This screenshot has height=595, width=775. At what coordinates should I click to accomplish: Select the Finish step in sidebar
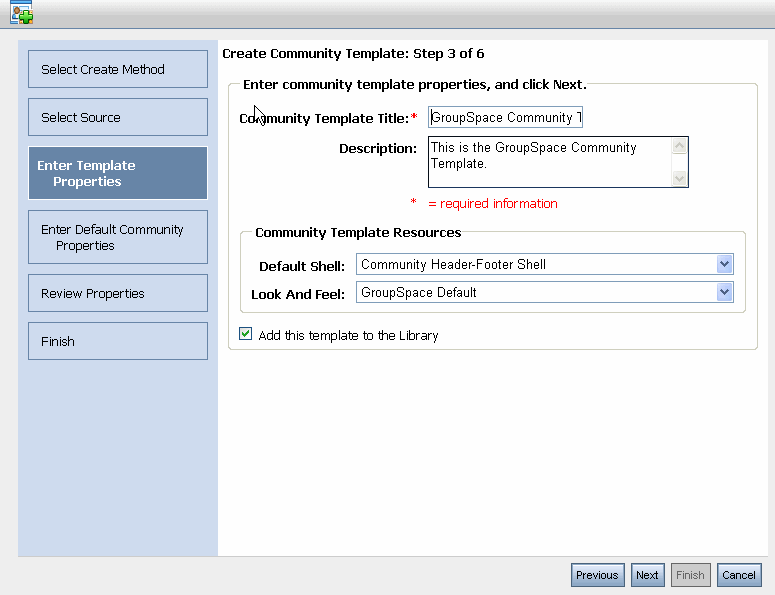118,341
